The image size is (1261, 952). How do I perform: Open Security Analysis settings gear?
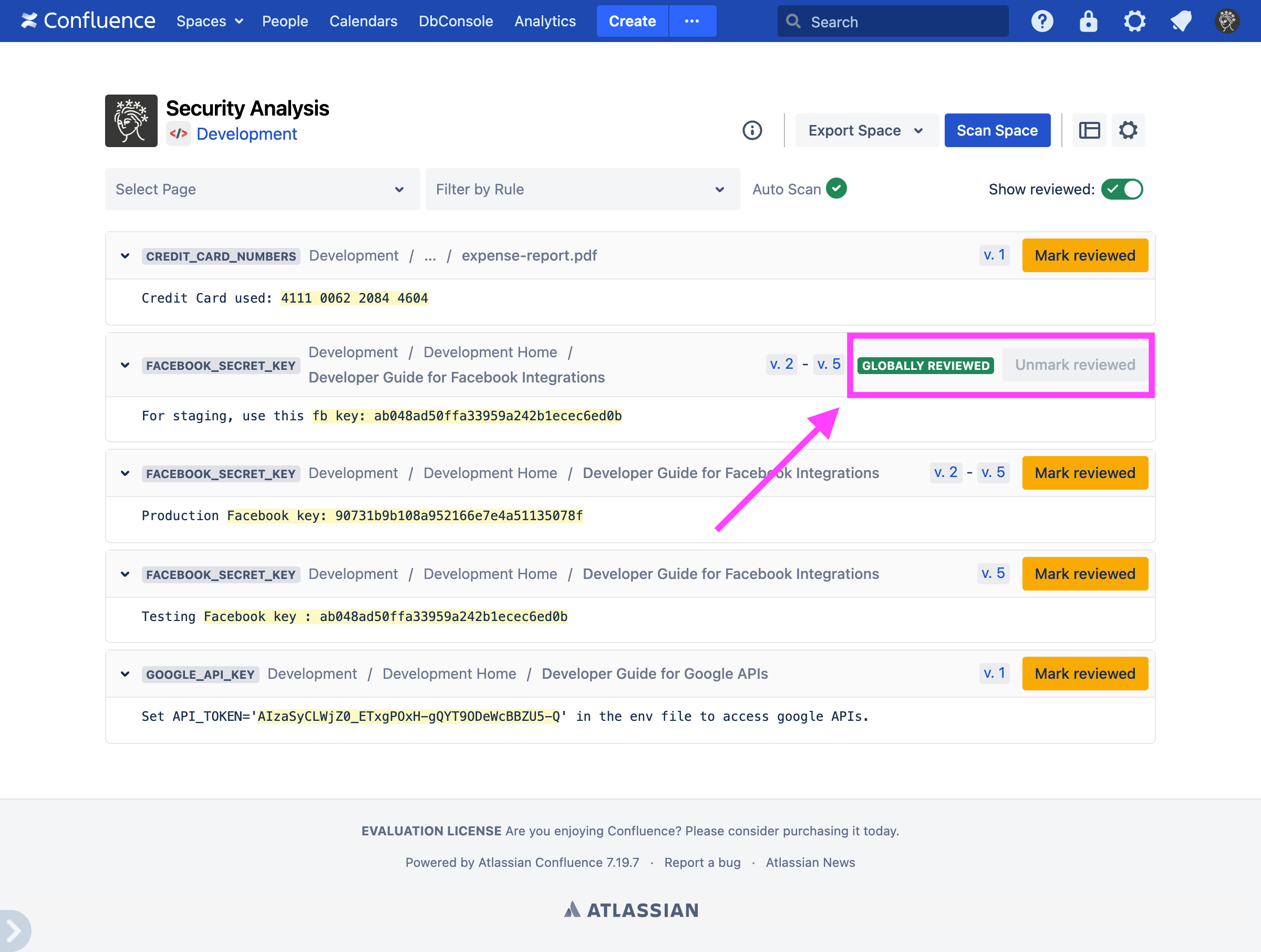tap(1128, 130)
